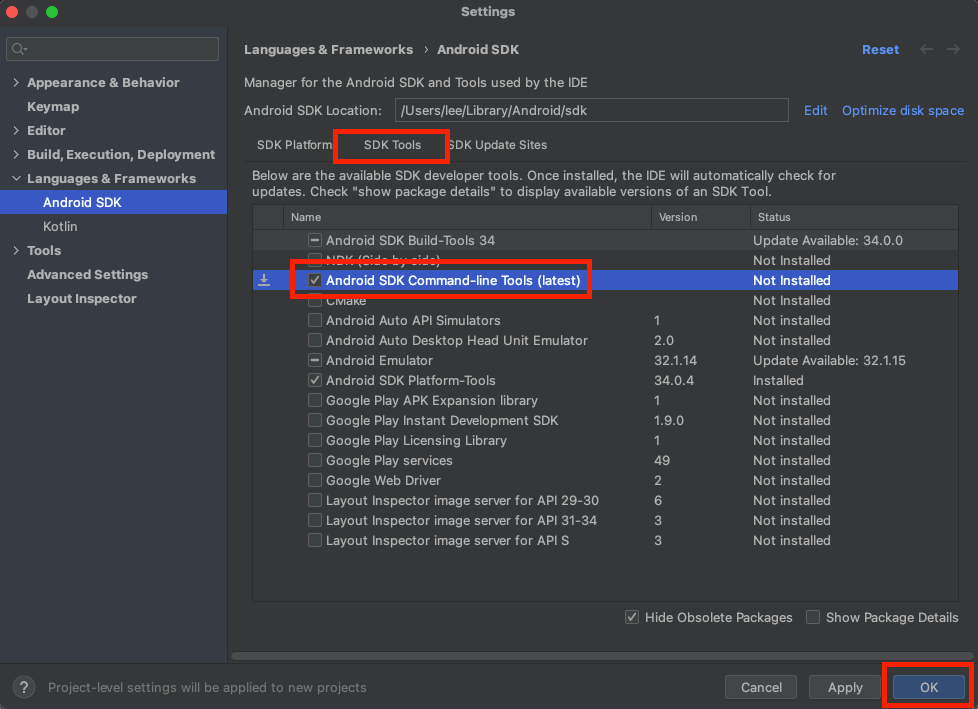Click version 1.9.0 of Instant Development SDK
The height and width of the screenshot is (709, 978).
[669, 420]
